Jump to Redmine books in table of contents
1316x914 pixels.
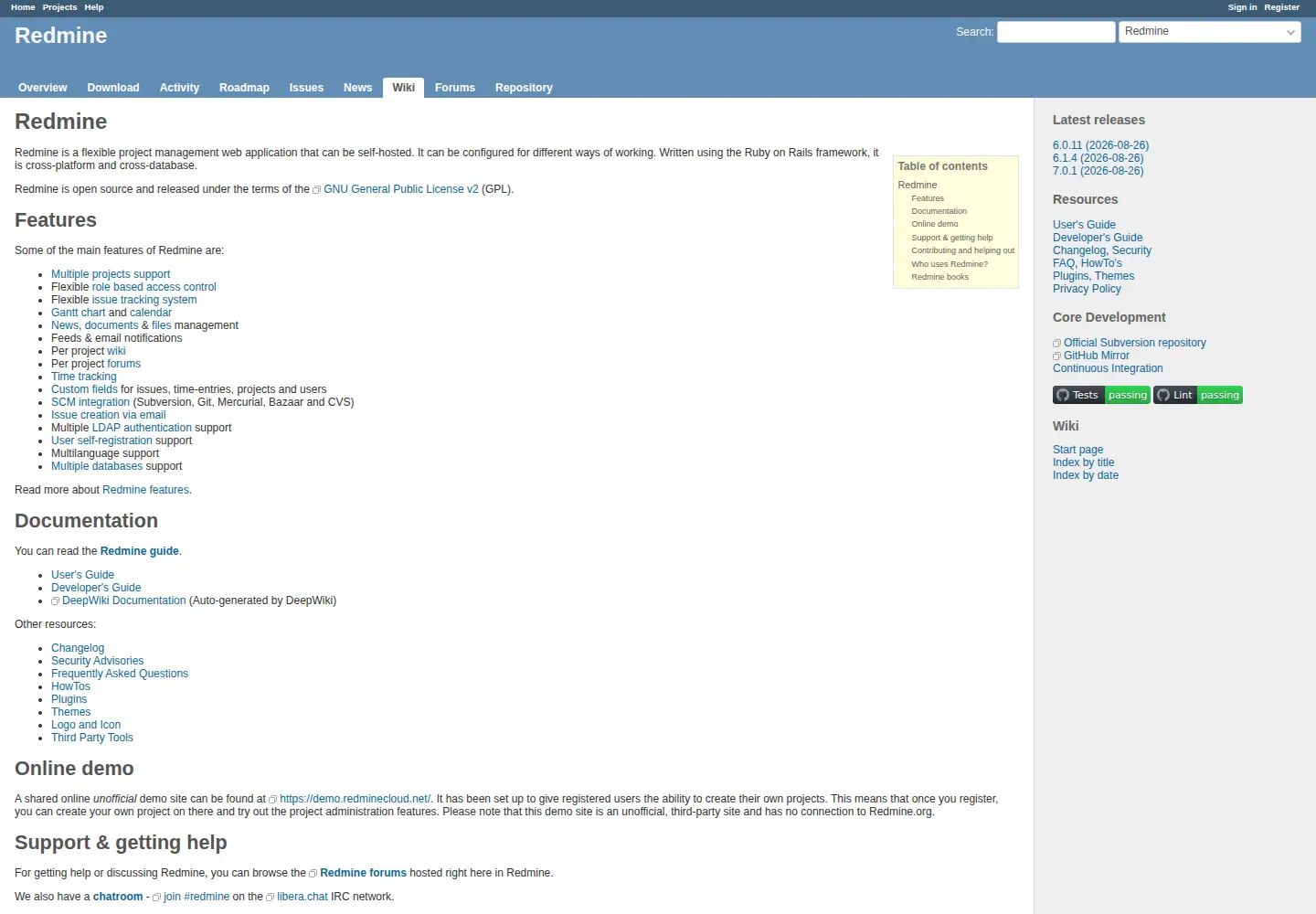939,277
